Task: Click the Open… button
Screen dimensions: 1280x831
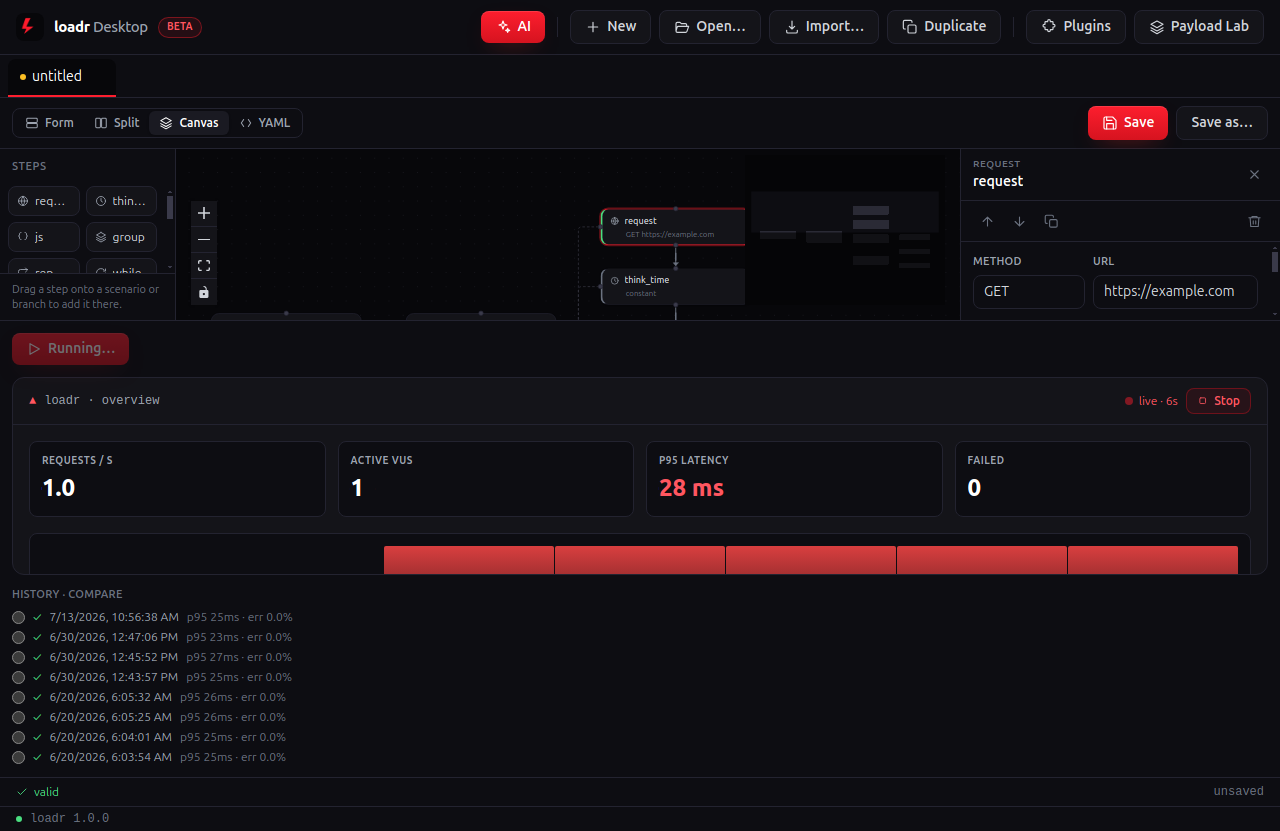Action: pyautogui.click(x=710, y=27)
